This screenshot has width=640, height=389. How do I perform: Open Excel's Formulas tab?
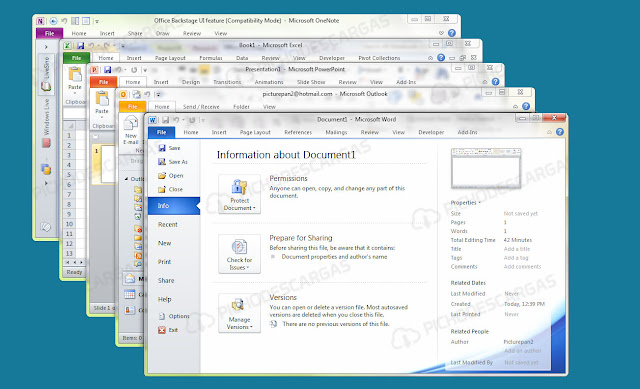pyautogui.click(x=211, y=58)
